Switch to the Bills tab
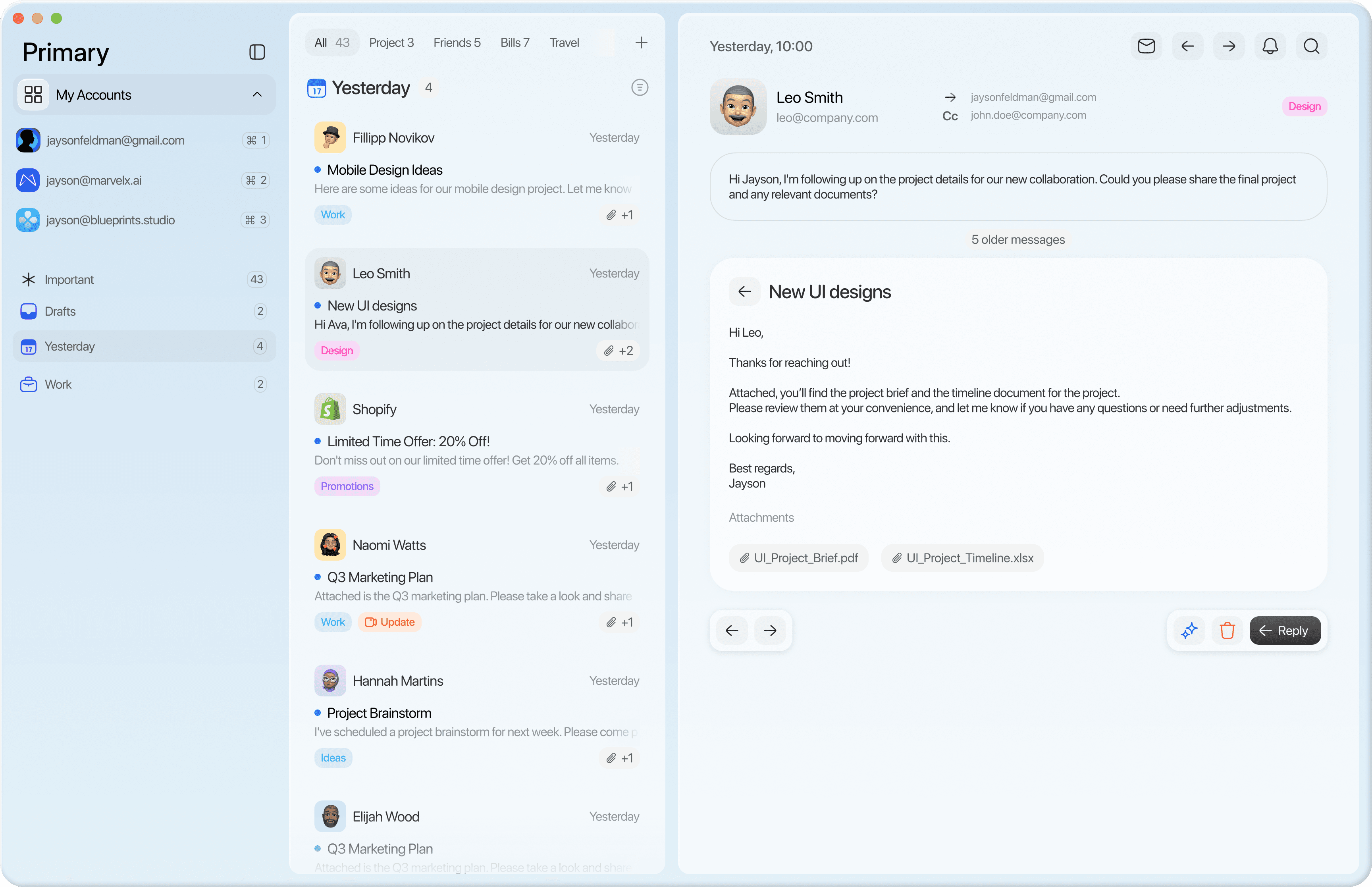Screen dimensions: 1372x887 tap(514, 42)
